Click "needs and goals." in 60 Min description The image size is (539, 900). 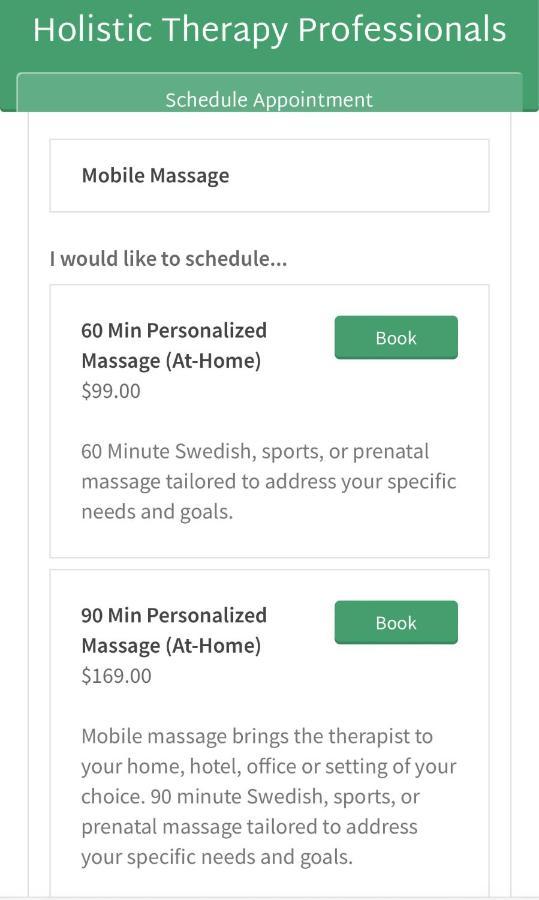157,511
